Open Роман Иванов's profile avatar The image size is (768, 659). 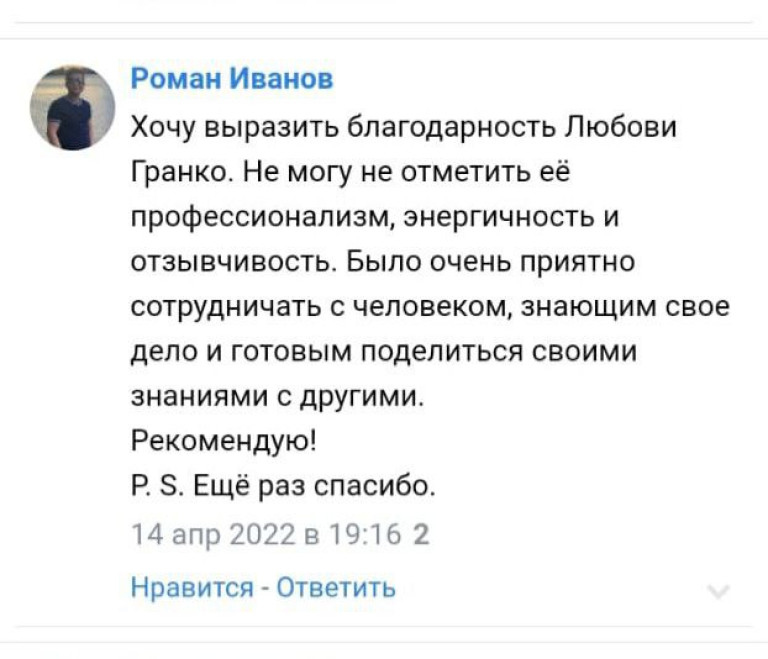[x=72, y=108]
